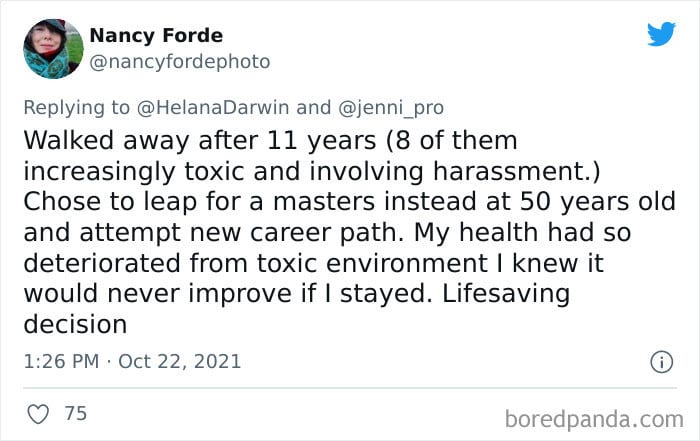
Task: Click the 1:26 PM timestamp
Action: tap(61, 361)
